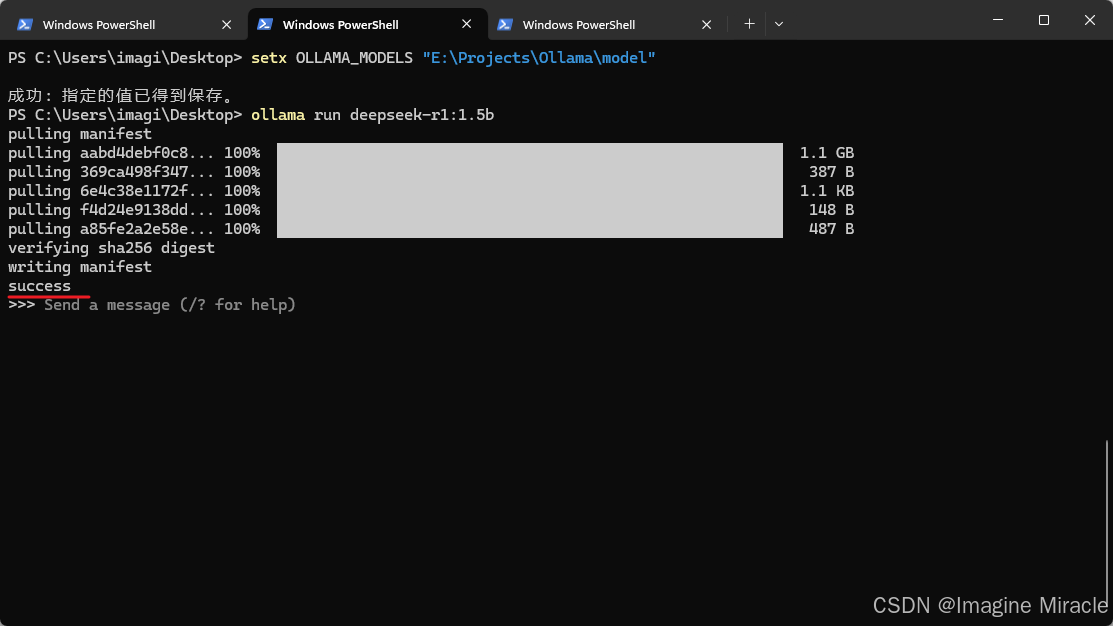Click the 'writing manifest' line

click(80, 267)
